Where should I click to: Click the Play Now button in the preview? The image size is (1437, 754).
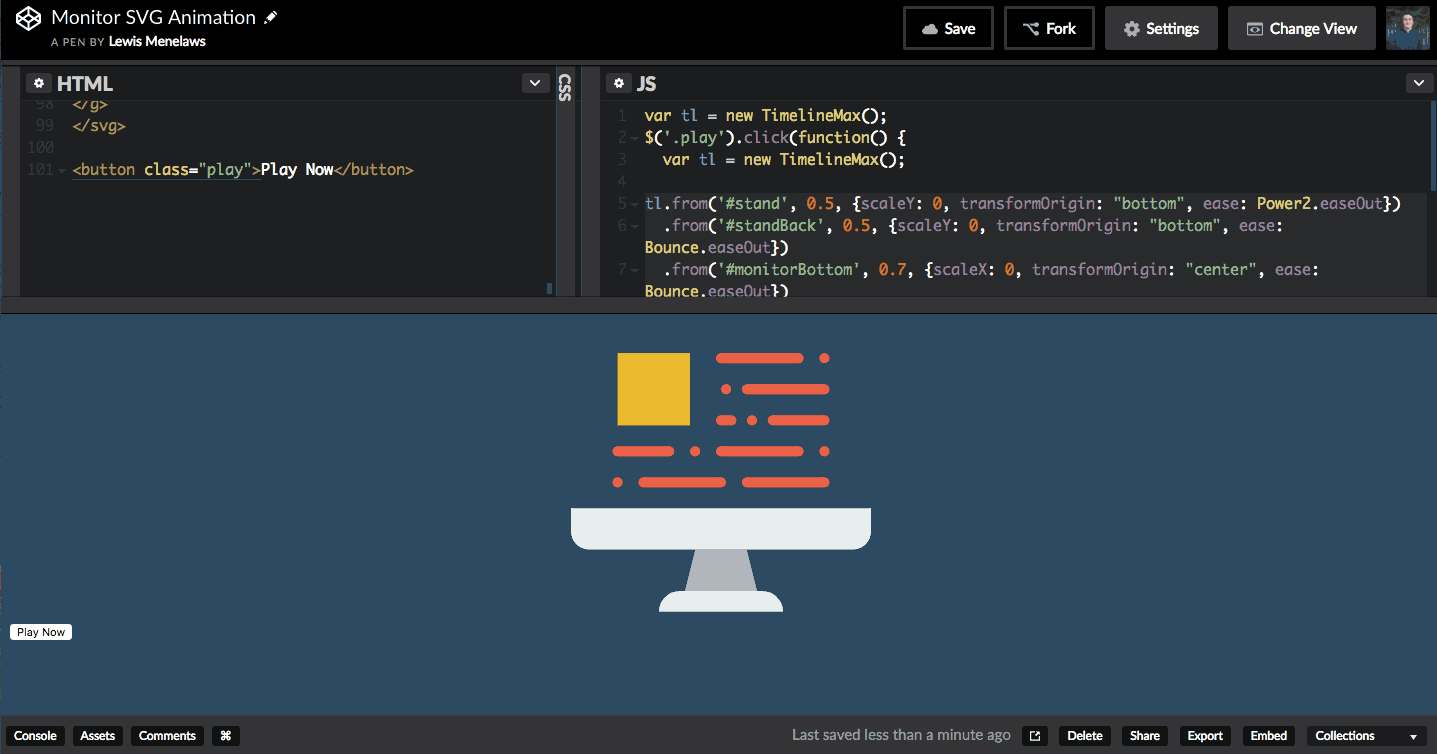pyautogui.click(x=40, y=631)
